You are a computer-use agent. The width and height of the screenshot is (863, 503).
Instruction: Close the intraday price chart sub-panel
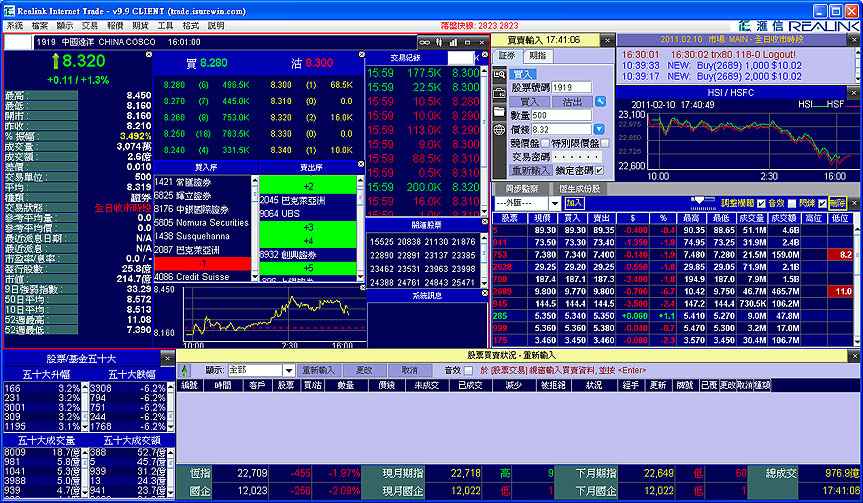pos(362,287)
